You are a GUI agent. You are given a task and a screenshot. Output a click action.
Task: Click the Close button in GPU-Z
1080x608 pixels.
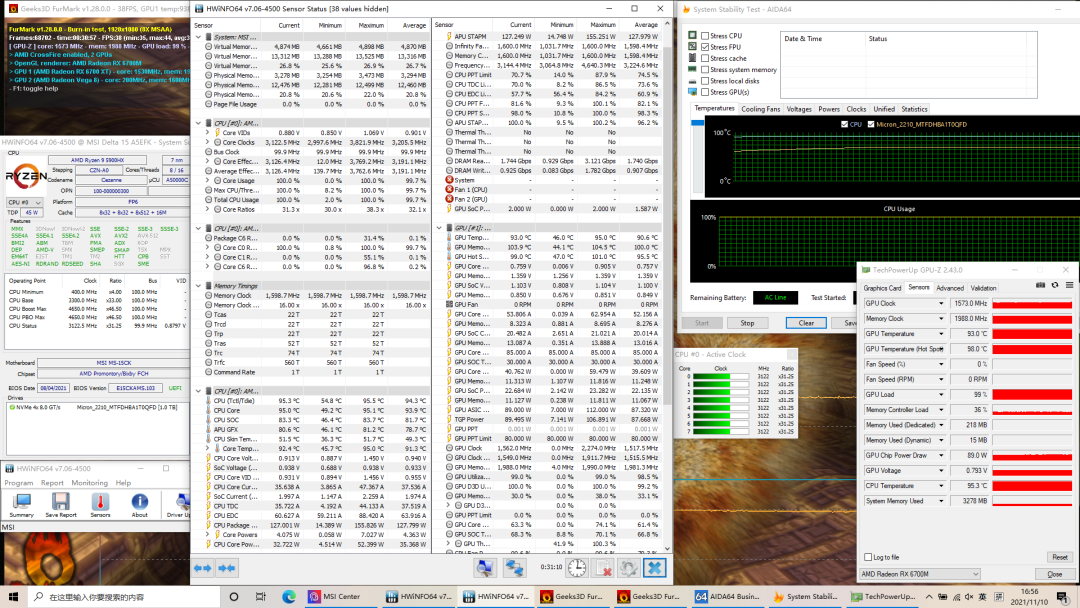(1055, 574)
